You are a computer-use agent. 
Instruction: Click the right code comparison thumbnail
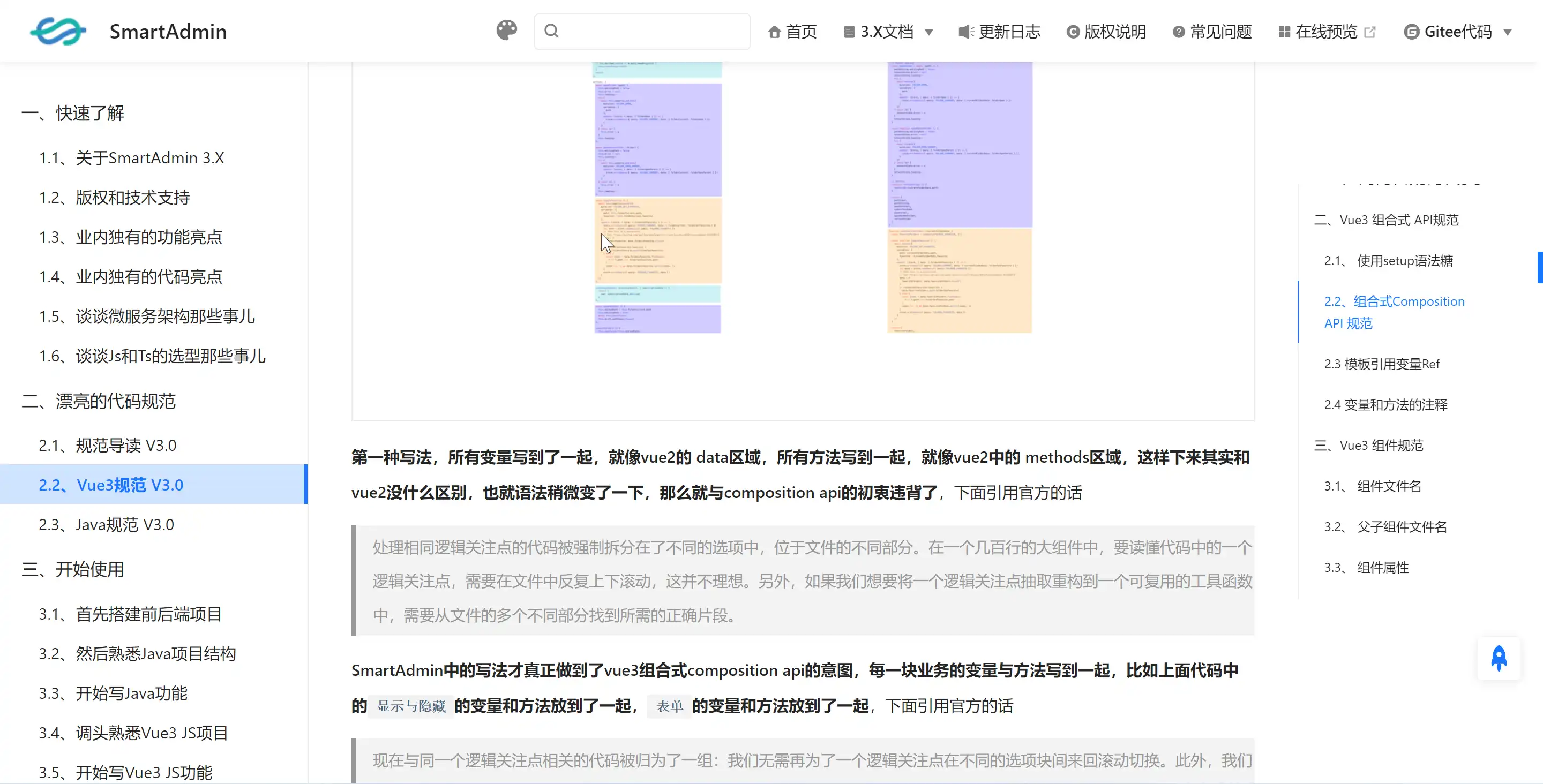point(960,198)
